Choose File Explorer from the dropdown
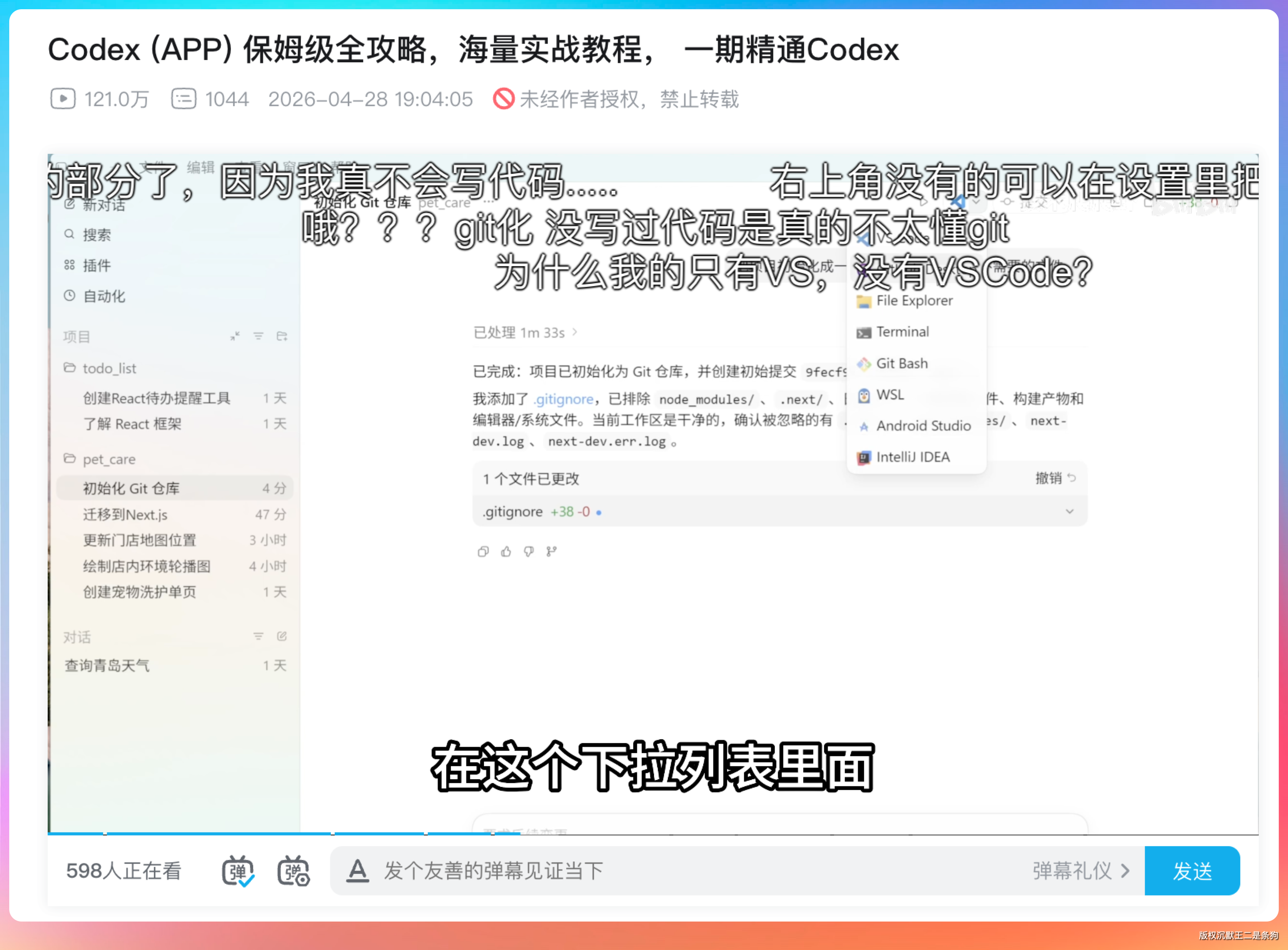 916,301
